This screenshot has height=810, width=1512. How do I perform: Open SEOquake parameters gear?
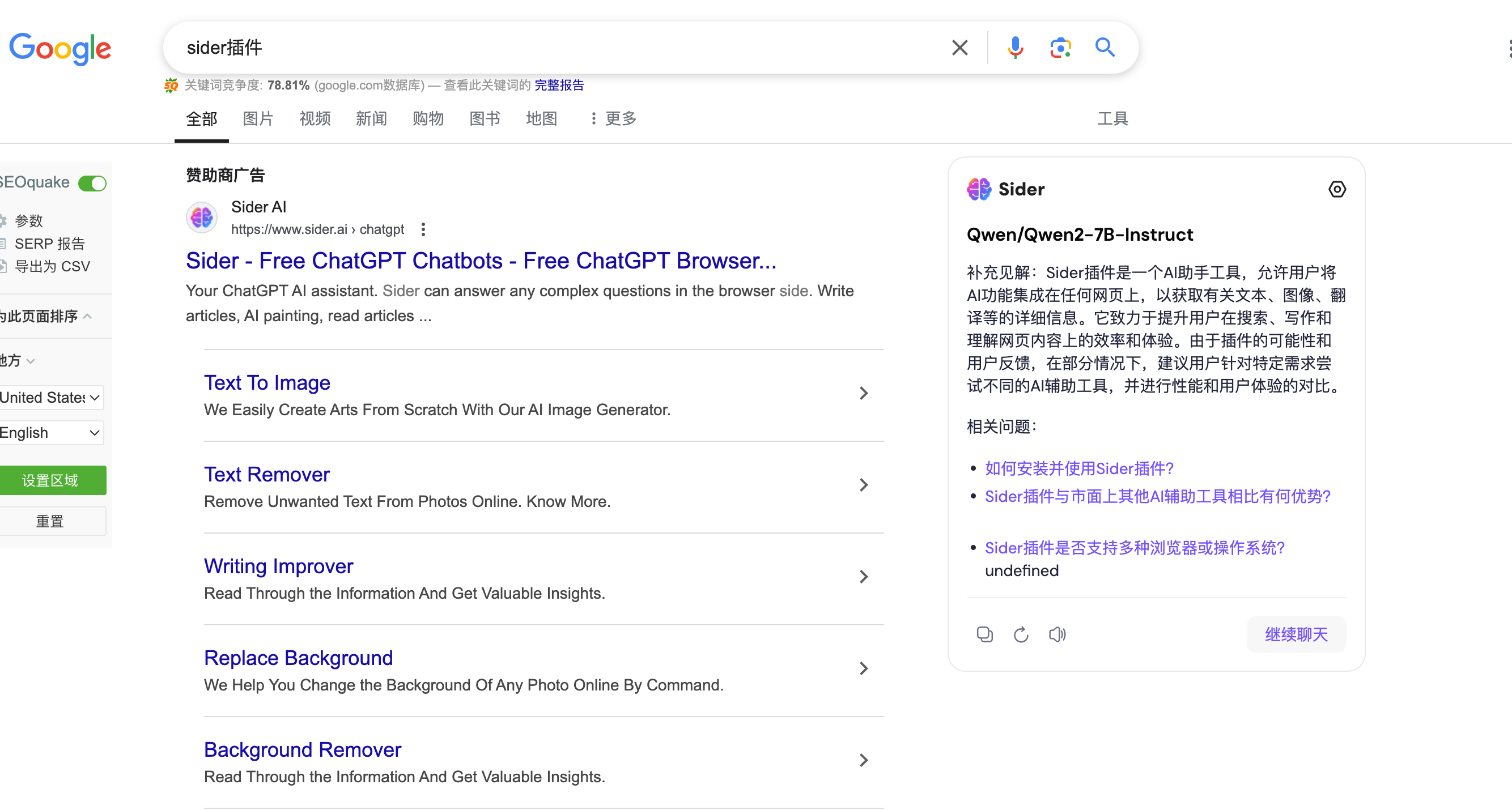point(3,221)
